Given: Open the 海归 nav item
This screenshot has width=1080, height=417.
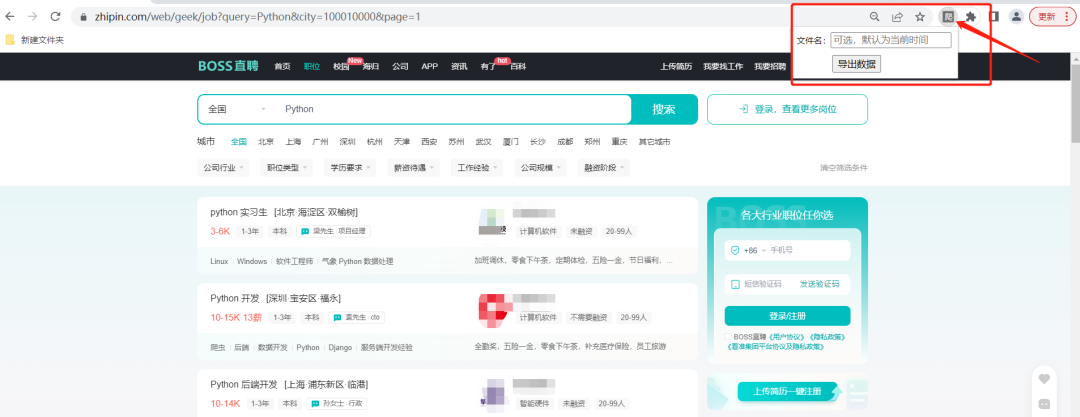Looking at the screenshot, I should click(371, 67).
